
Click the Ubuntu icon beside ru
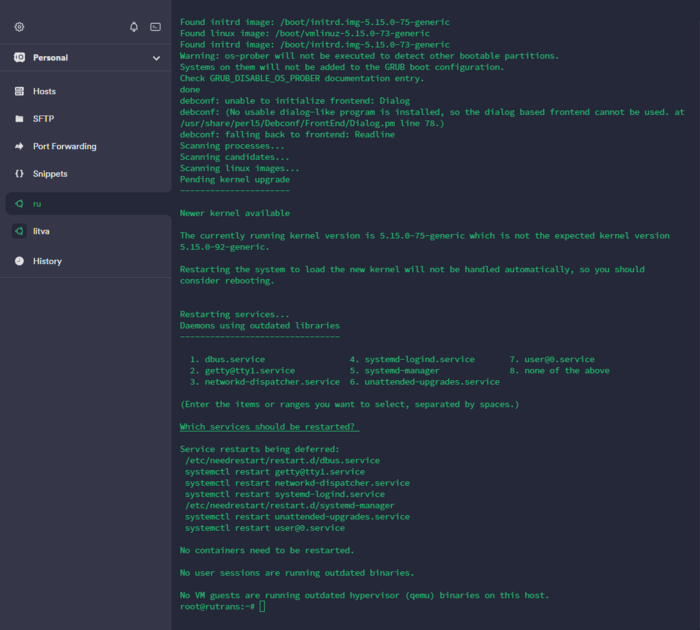pos(19,204)
